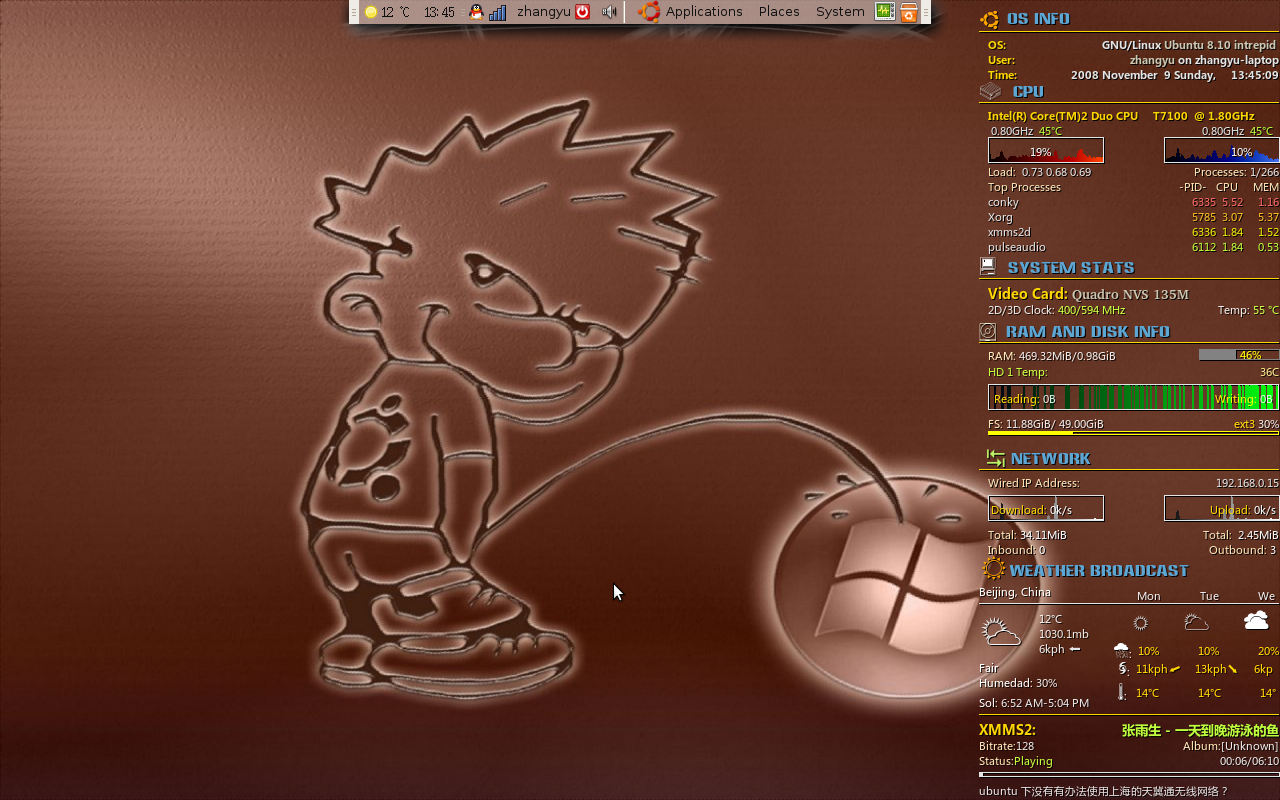
Task: Click Monday's sunny forecast icon
Action: click(x=1140, y=622)
